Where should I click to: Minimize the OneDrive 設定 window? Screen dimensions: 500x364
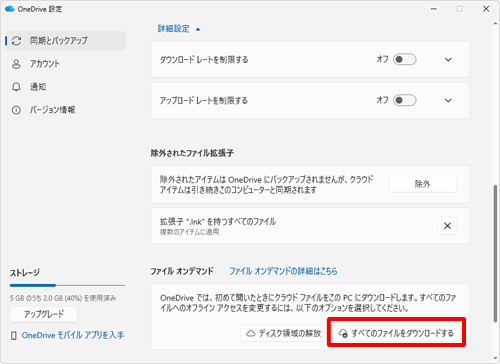(434, 9)
